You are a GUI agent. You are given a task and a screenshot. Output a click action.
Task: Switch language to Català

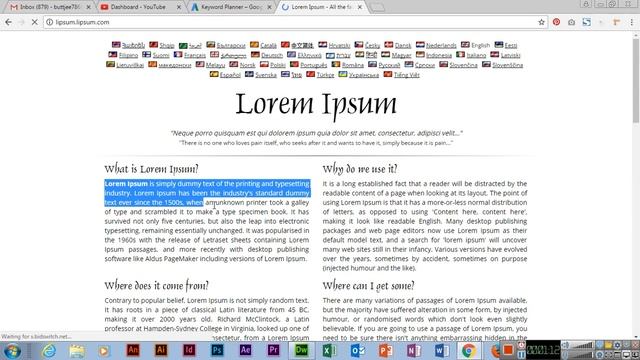click(x=268, y=45)
